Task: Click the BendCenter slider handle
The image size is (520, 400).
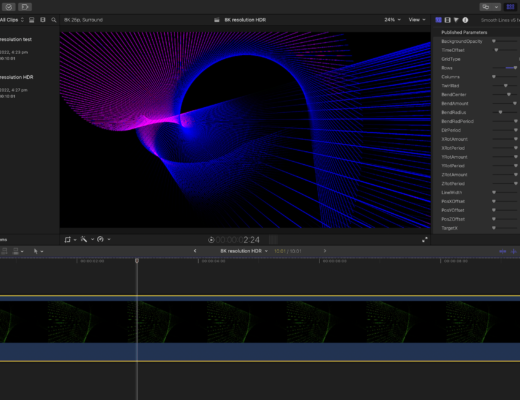Action: pyautogui.click(x=509, y=95)
